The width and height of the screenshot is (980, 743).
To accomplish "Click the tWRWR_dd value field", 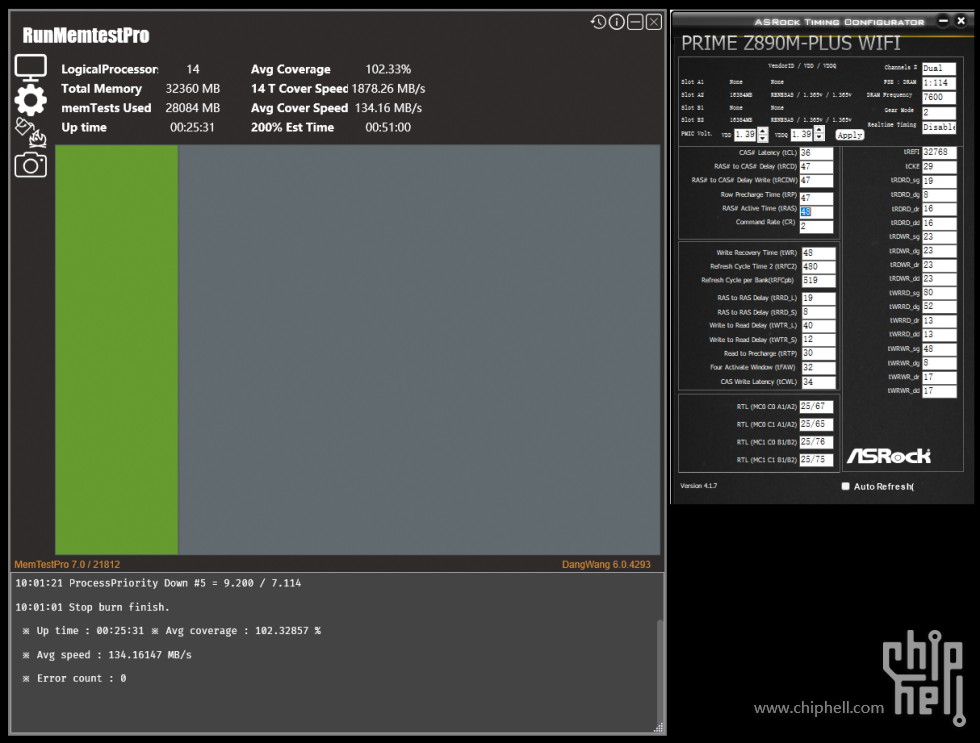I will pyautogui.click(x=939, y=391).
